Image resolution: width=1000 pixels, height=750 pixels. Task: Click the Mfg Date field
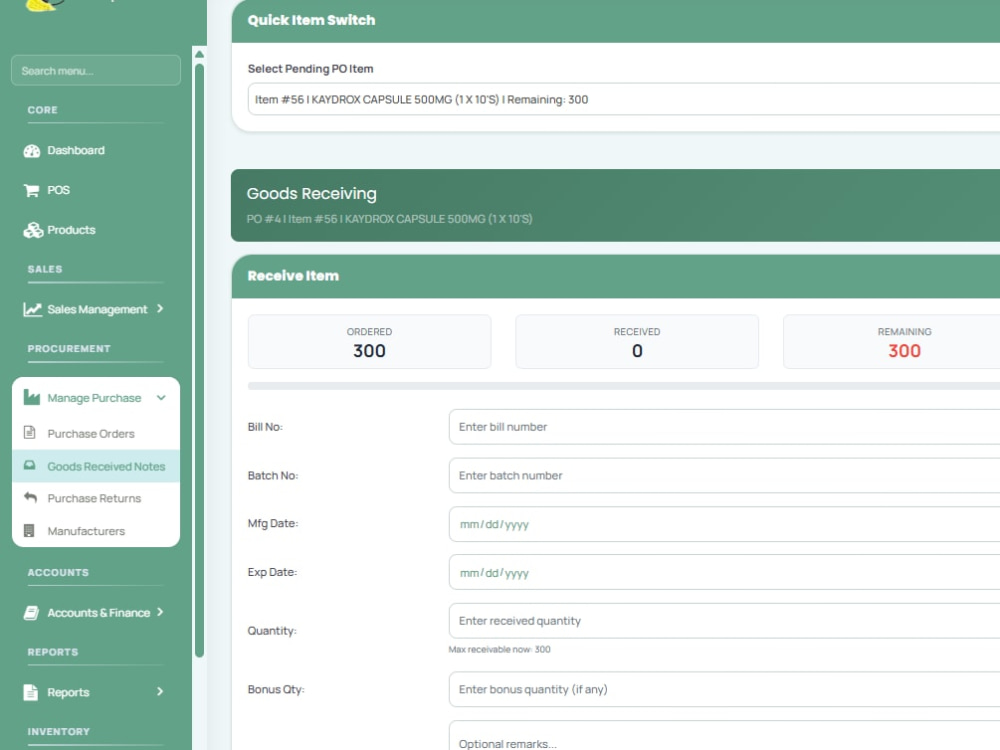pyautogui.click(x=724, y=524)
